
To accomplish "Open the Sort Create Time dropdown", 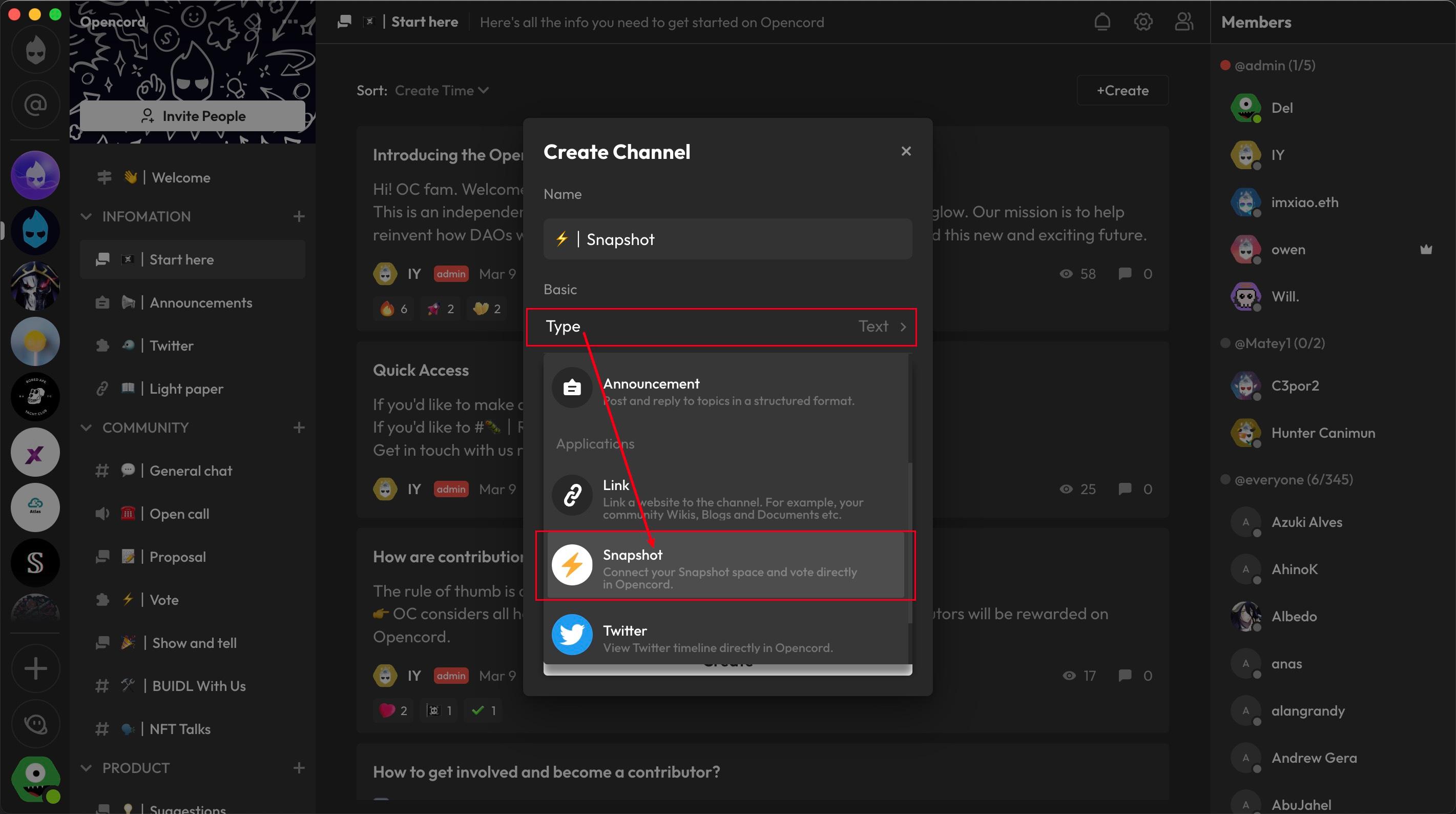I will [442, 91].
